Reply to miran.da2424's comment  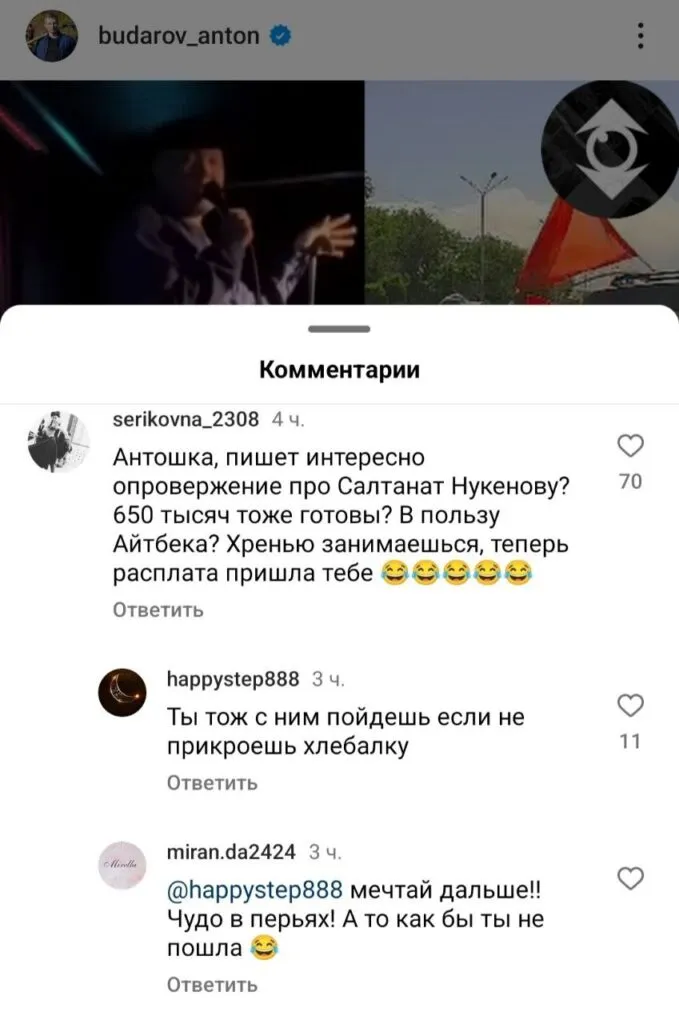point(212,984)
